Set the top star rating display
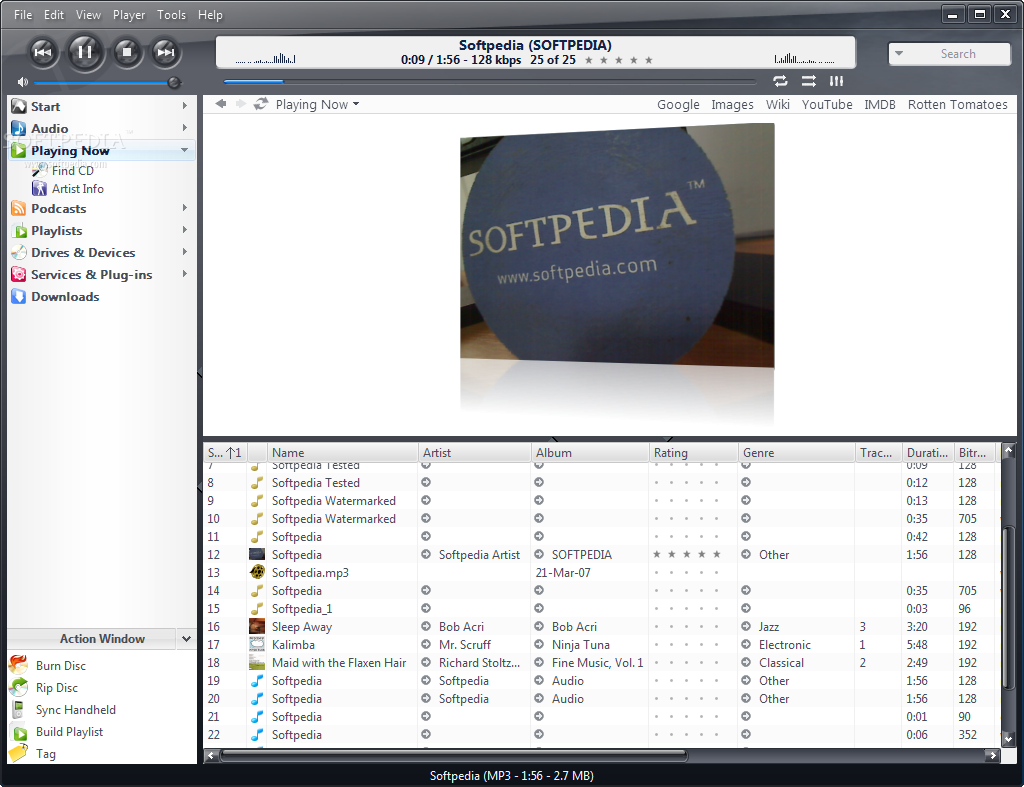The image size is (1024, 787). [x=618, y=60]
